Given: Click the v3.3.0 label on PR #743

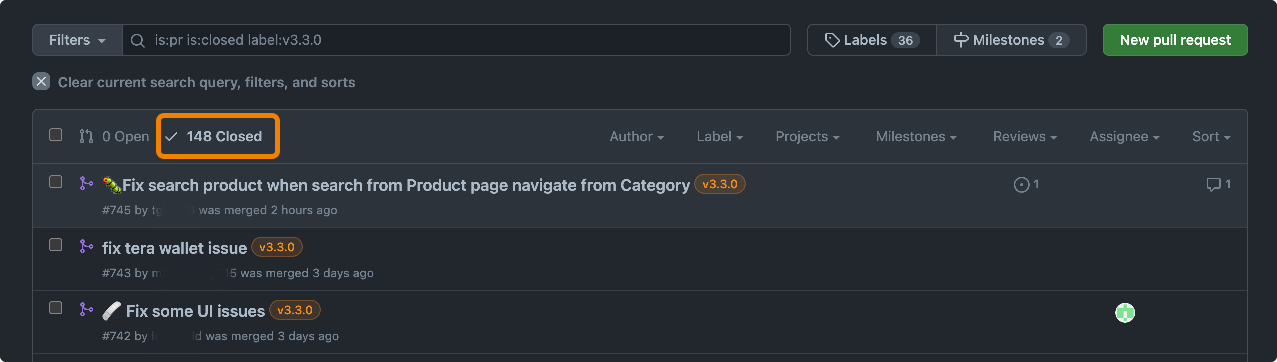Looking at the screenshot, I should 277,247.
